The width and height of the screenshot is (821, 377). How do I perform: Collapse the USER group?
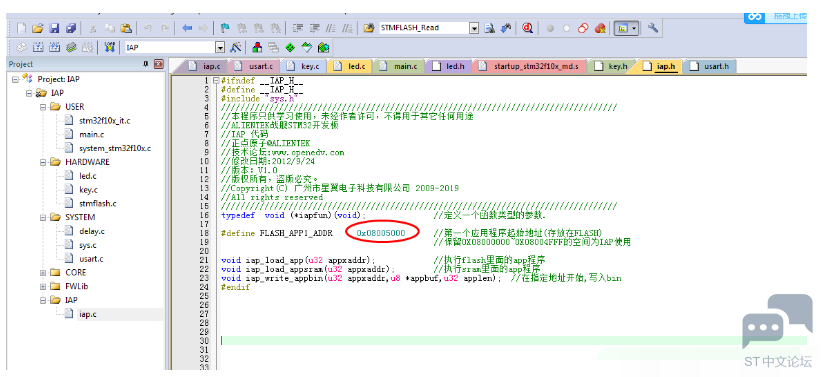(x=43, y=107)
